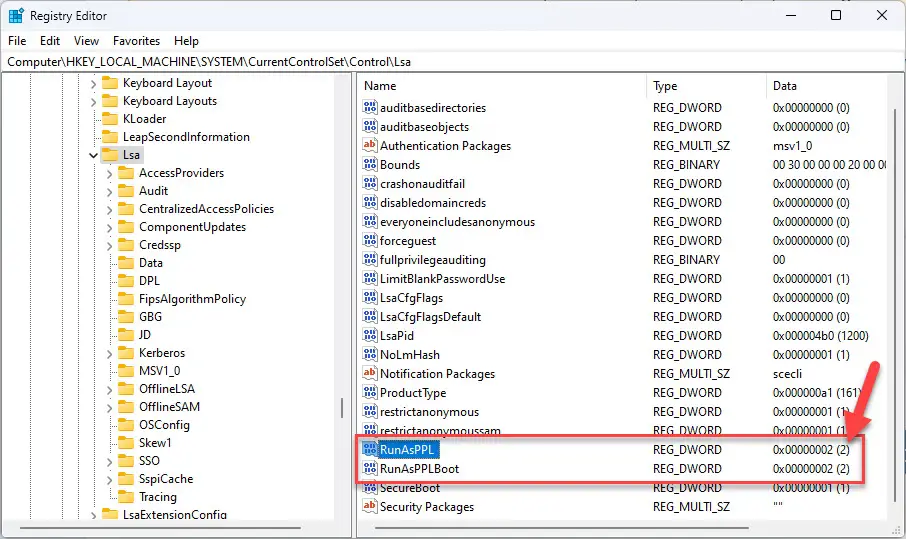Expand the Keyboard Layouts node
This screenshot has width=906, height=539.
pyautogui.click(x=94, y=101)
